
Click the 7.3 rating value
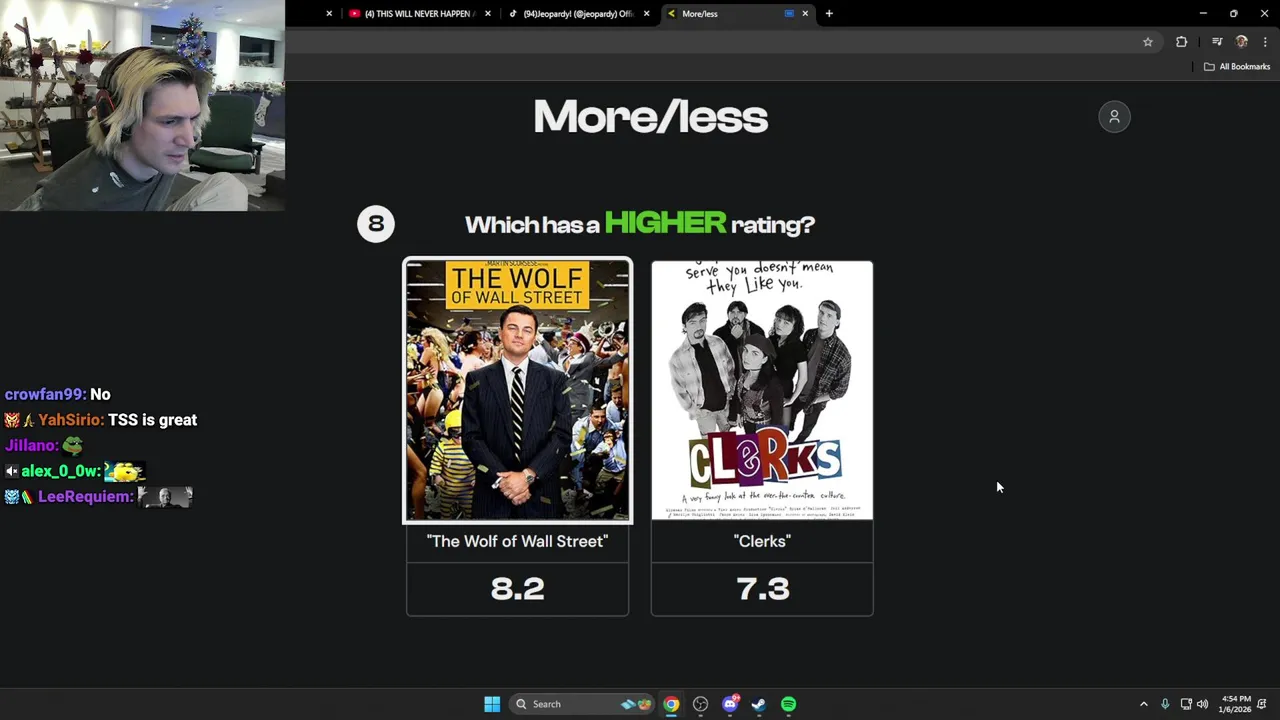(x=763, y=589)
